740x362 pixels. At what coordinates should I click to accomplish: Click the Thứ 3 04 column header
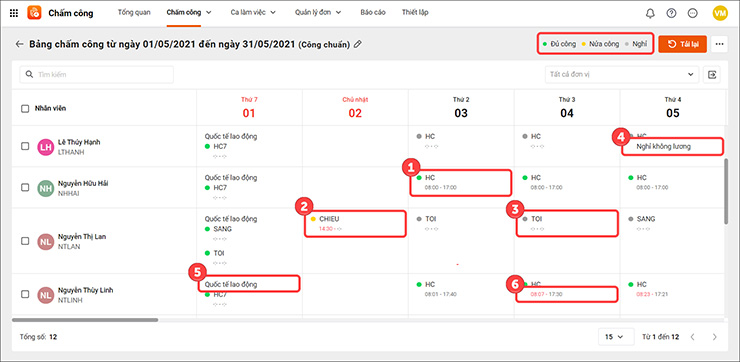point(567,108)
